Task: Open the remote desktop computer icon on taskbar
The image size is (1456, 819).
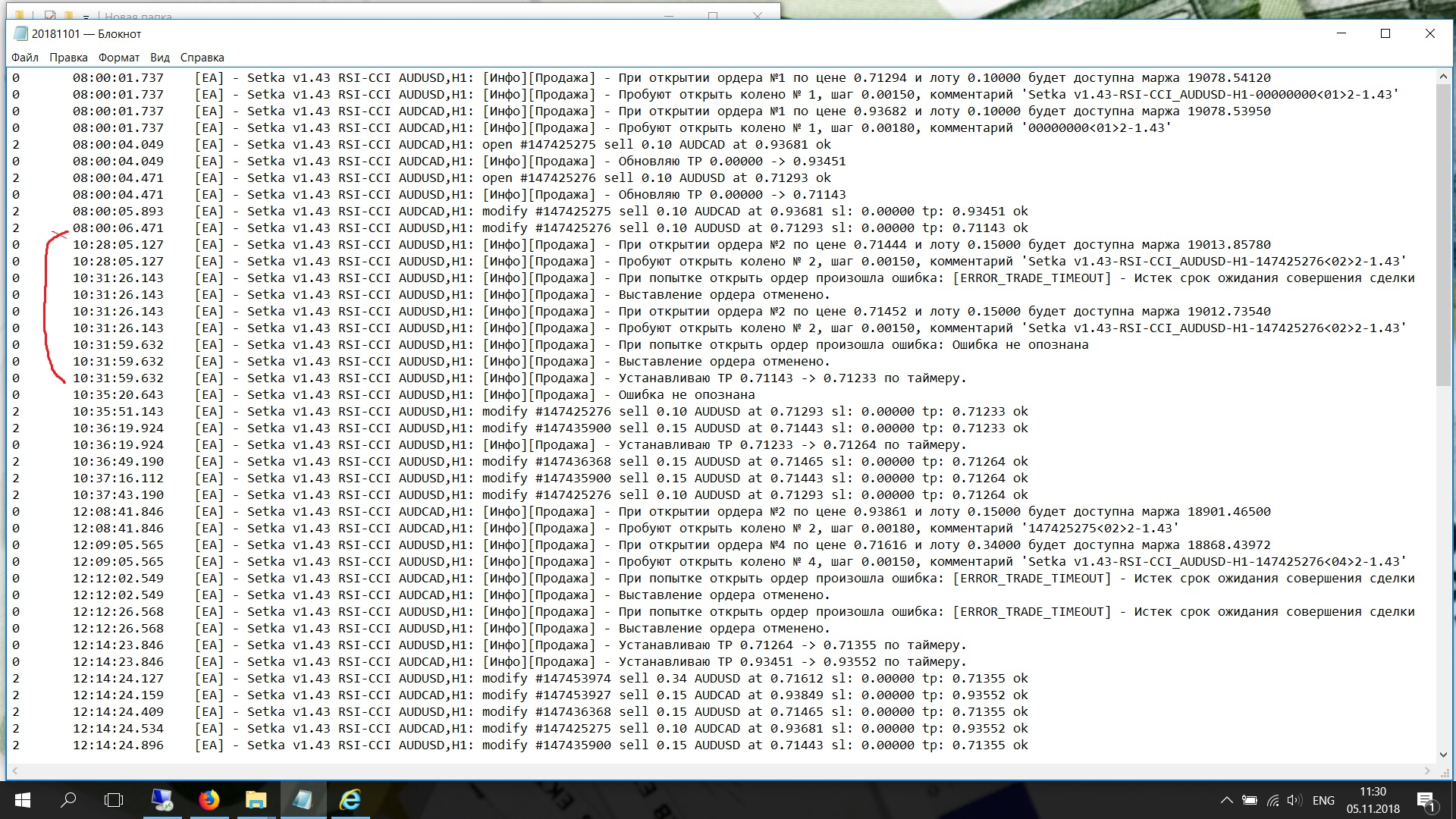Action: click(x=162, y=800)
